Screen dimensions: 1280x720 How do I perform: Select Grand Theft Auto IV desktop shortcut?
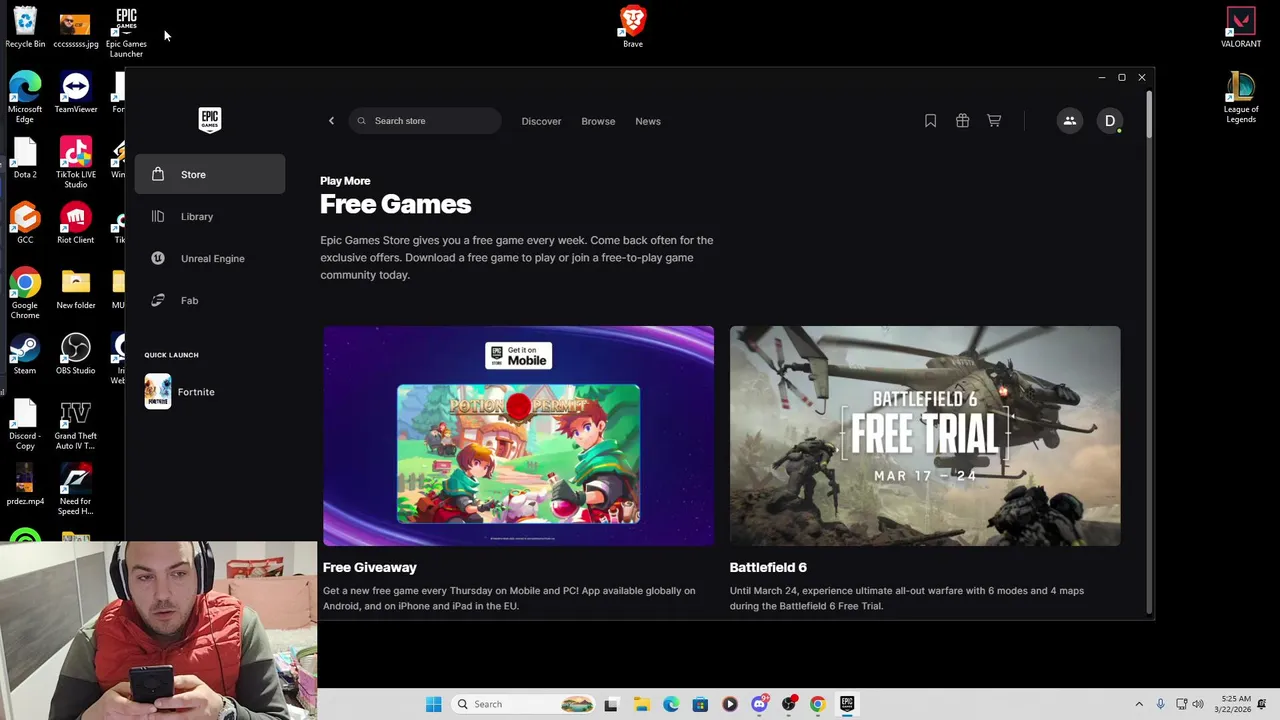[76, 424]
